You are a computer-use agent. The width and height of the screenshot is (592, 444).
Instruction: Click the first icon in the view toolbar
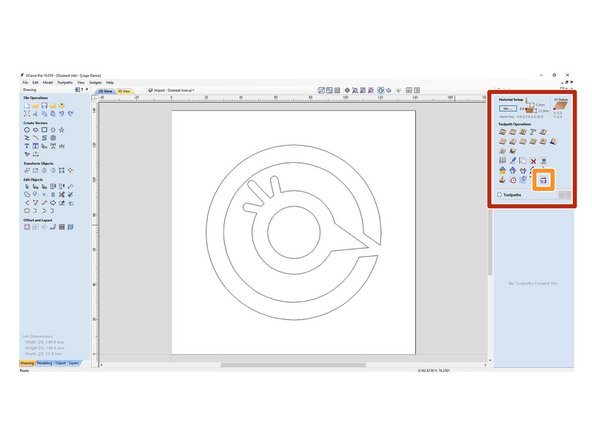(x=321, y=90)
